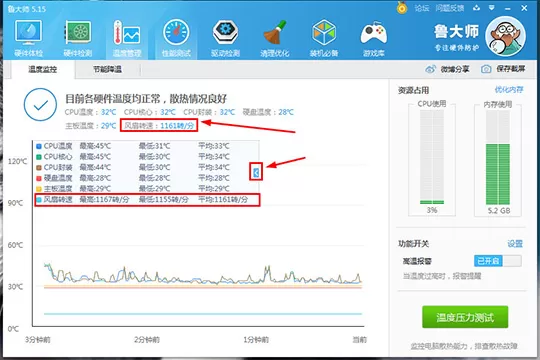Minimize the 鲁大师 window

[x=508, y=8]
